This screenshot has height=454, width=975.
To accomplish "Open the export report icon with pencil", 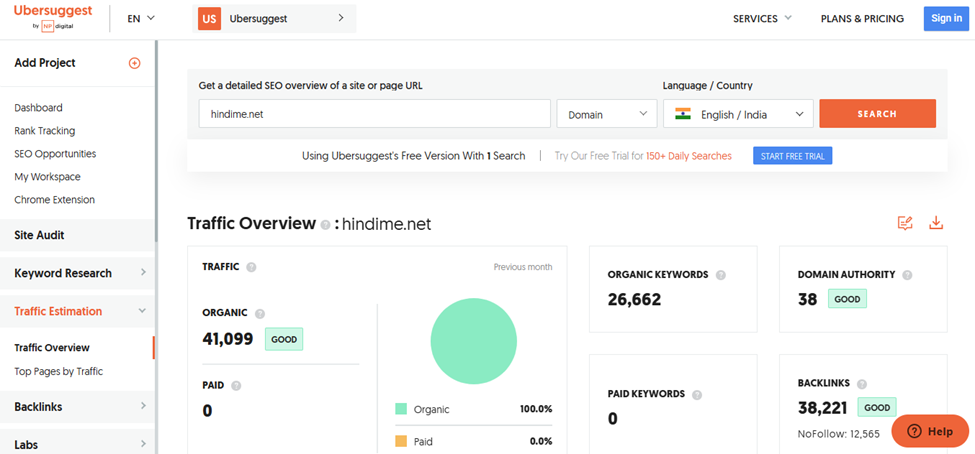I will 905,223.
